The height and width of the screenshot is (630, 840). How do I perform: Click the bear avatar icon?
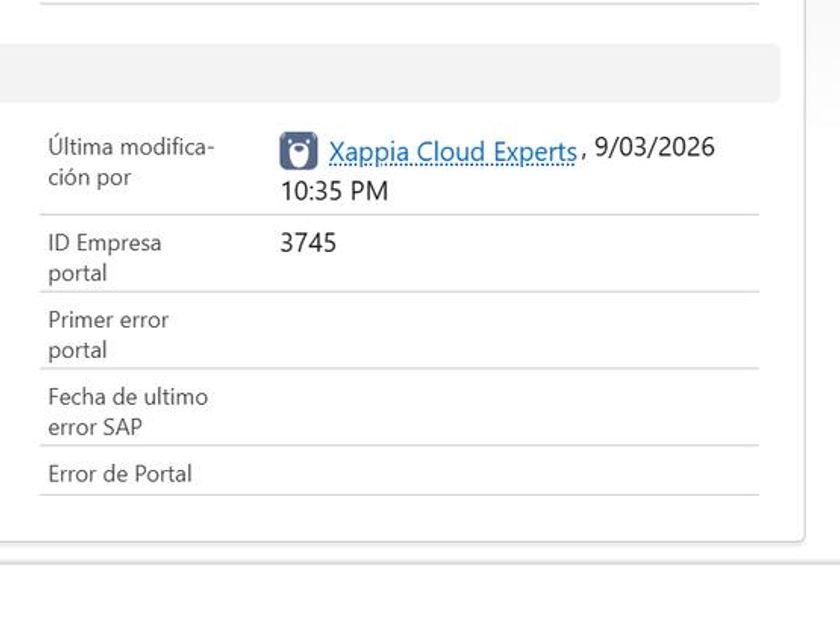[298, 151]
